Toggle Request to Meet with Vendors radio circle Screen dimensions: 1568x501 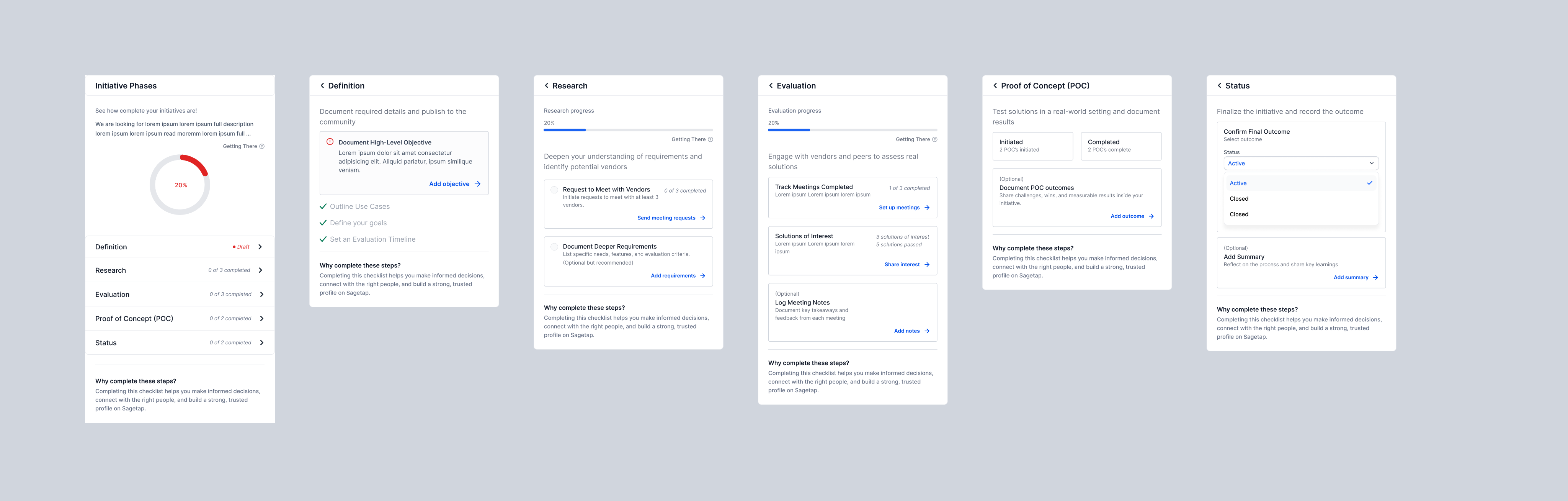click(x=554, y=190)
